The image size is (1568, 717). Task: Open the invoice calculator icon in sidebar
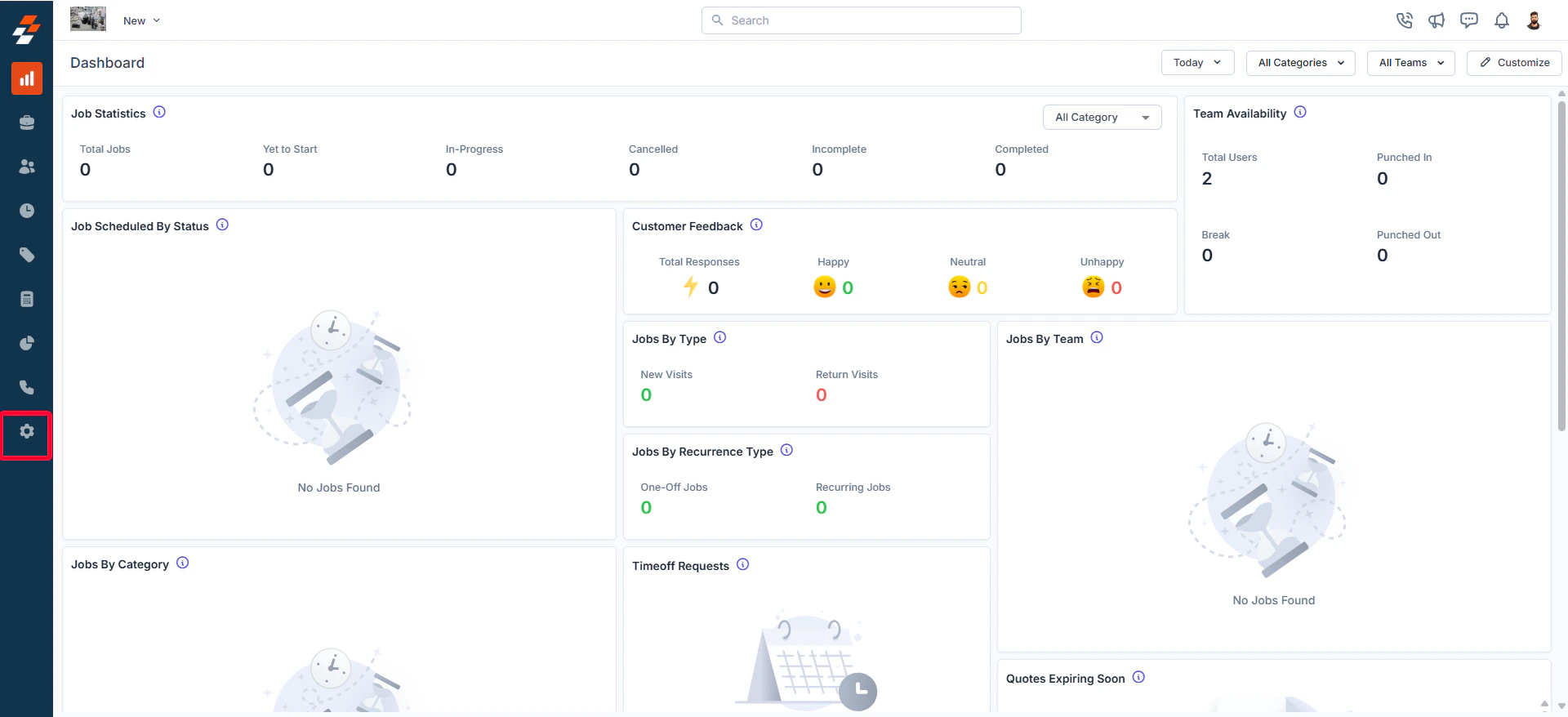(x=27, y=299)
